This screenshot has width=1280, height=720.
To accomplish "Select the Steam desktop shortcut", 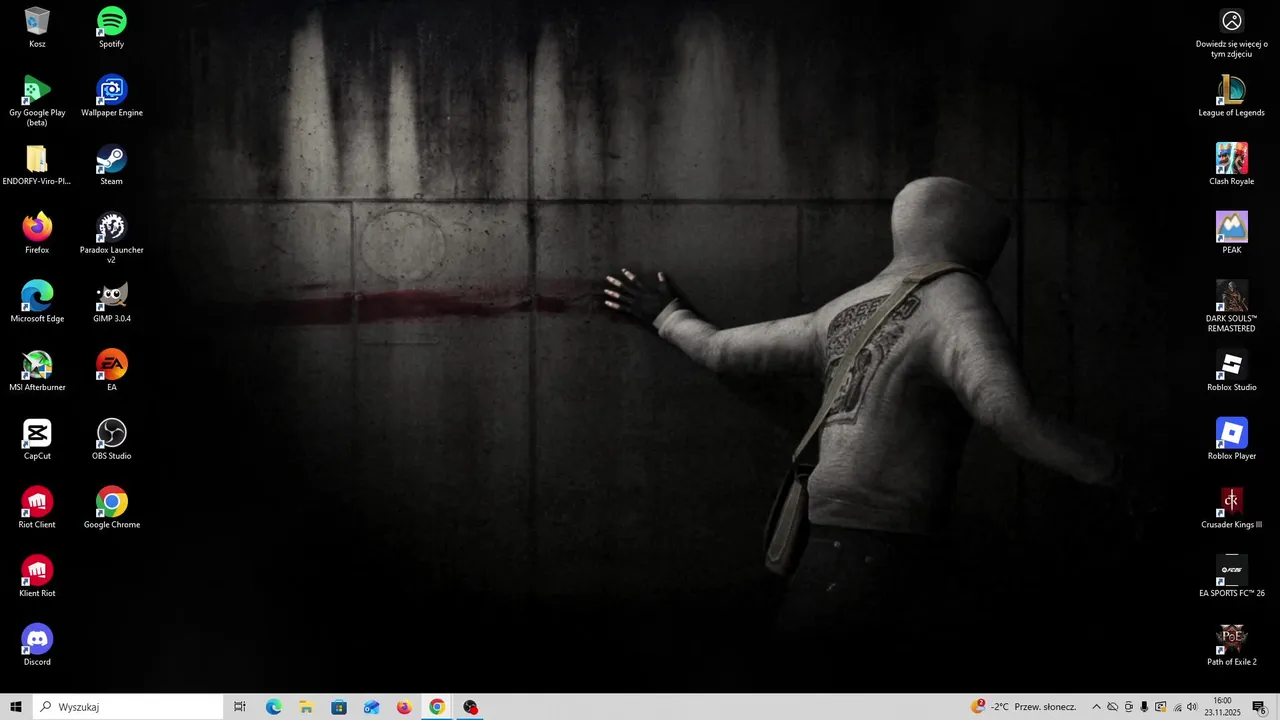I will point(111,165).
